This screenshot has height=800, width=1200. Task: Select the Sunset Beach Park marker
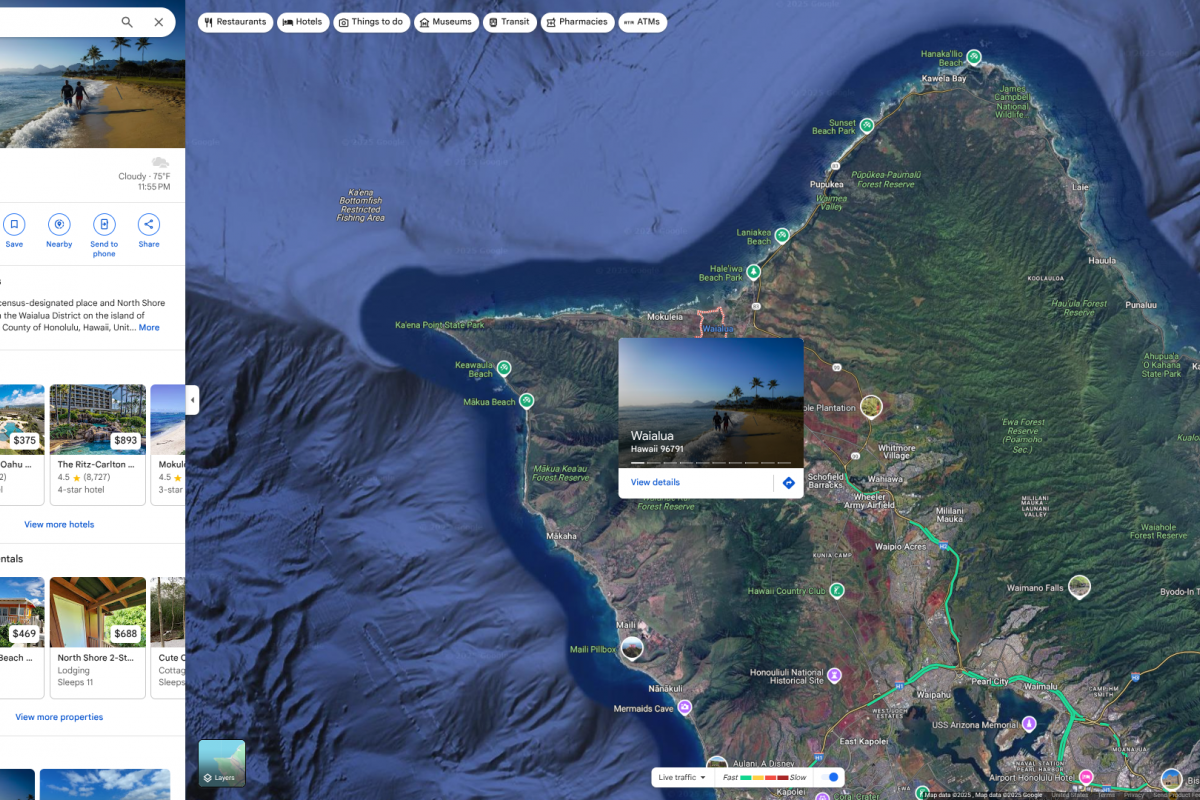(x=867, y=126)
